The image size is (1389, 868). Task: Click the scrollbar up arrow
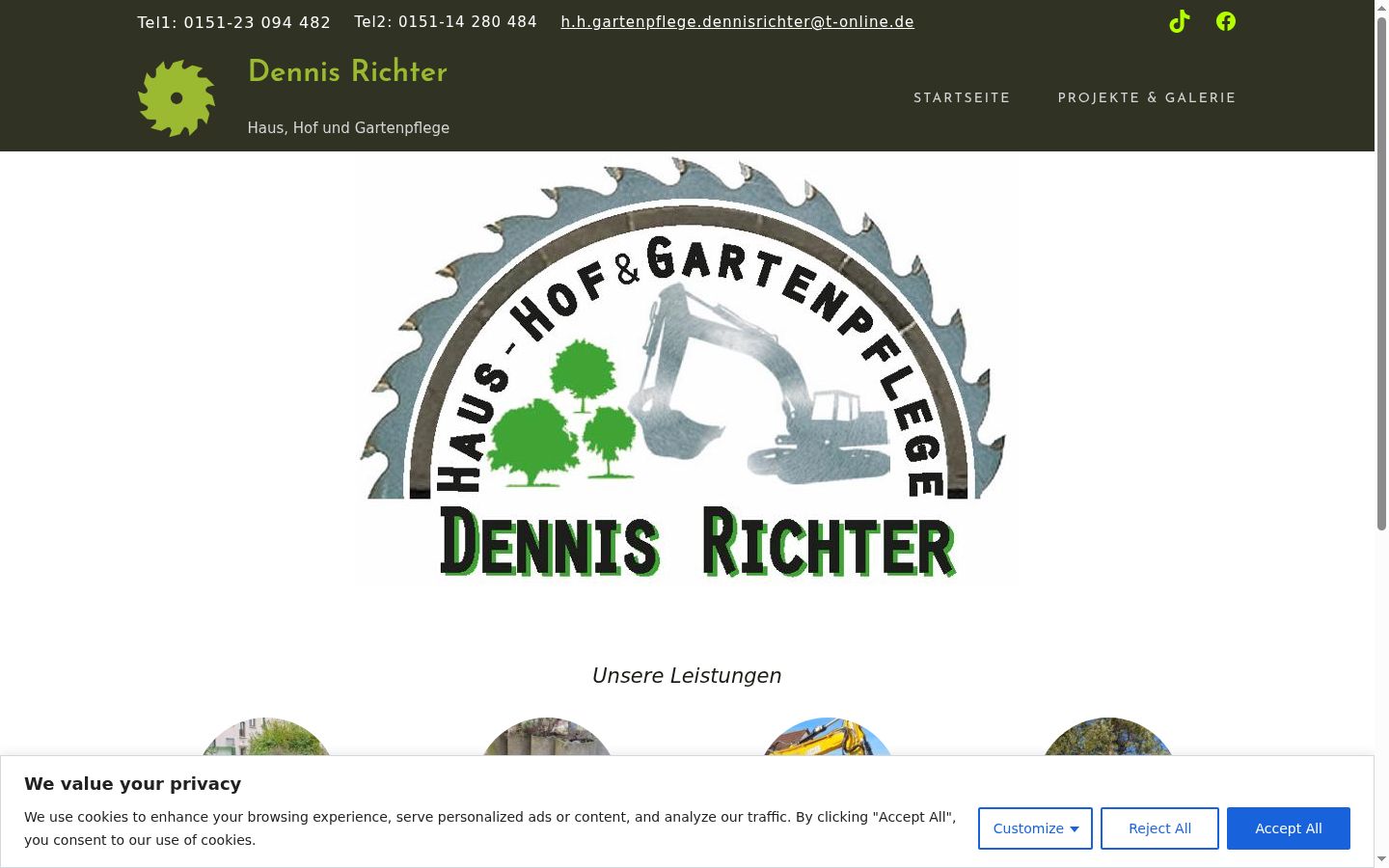(x=1381, y=7)
